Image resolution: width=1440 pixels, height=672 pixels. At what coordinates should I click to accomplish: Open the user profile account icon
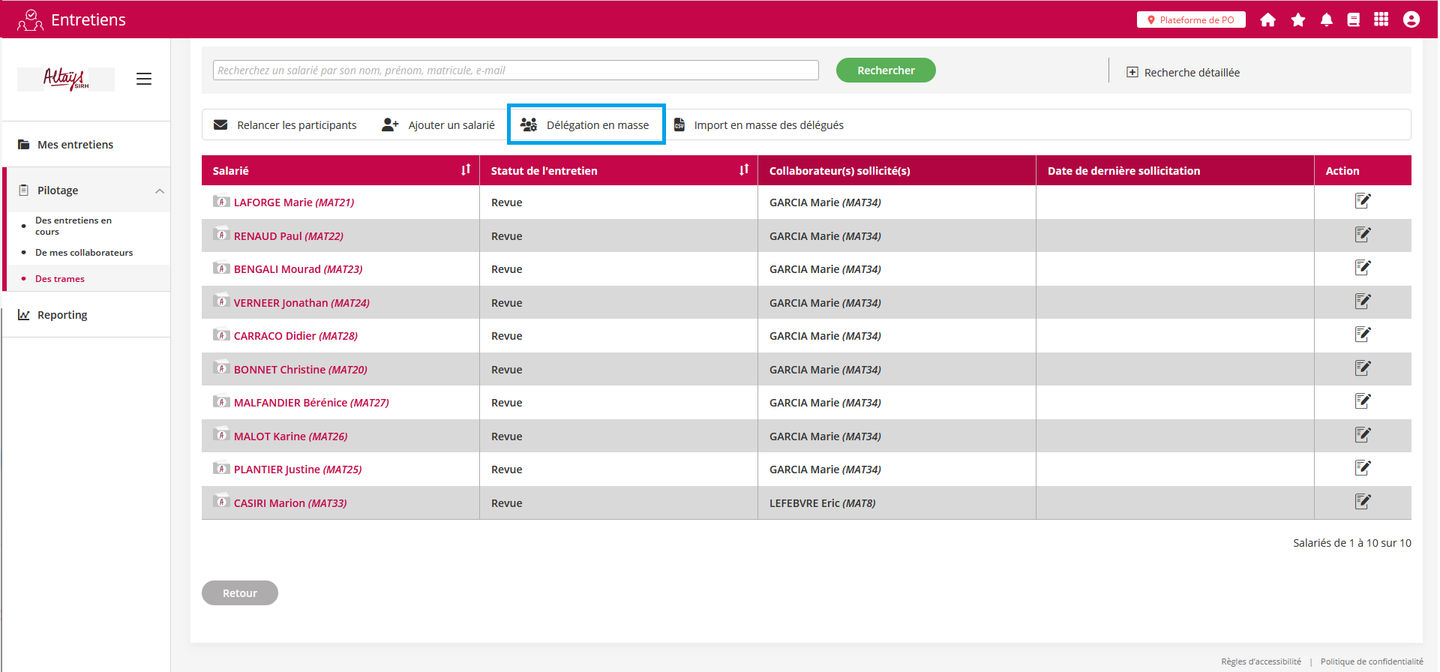1411,20
